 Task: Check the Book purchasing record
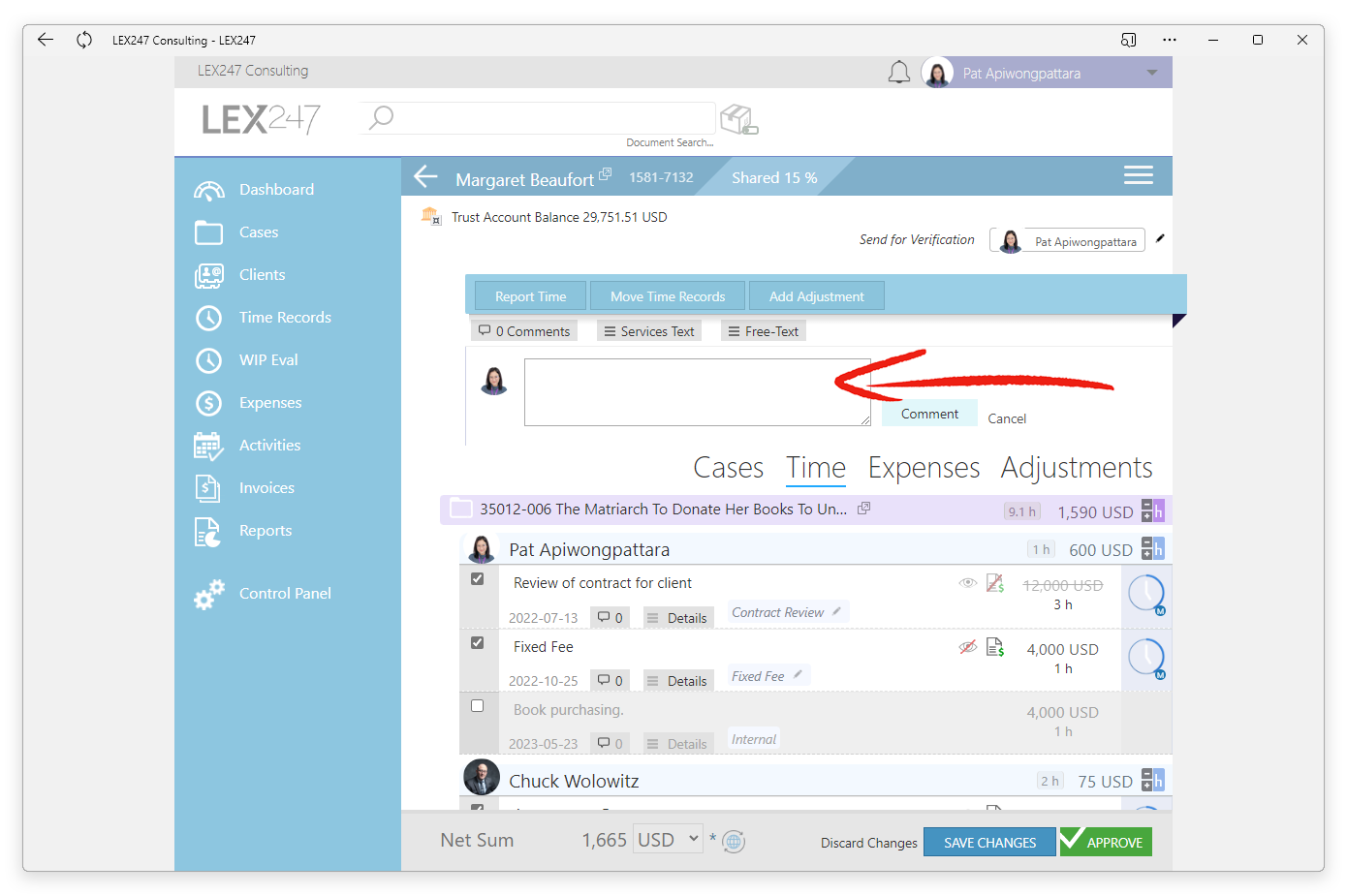(477, 705)
